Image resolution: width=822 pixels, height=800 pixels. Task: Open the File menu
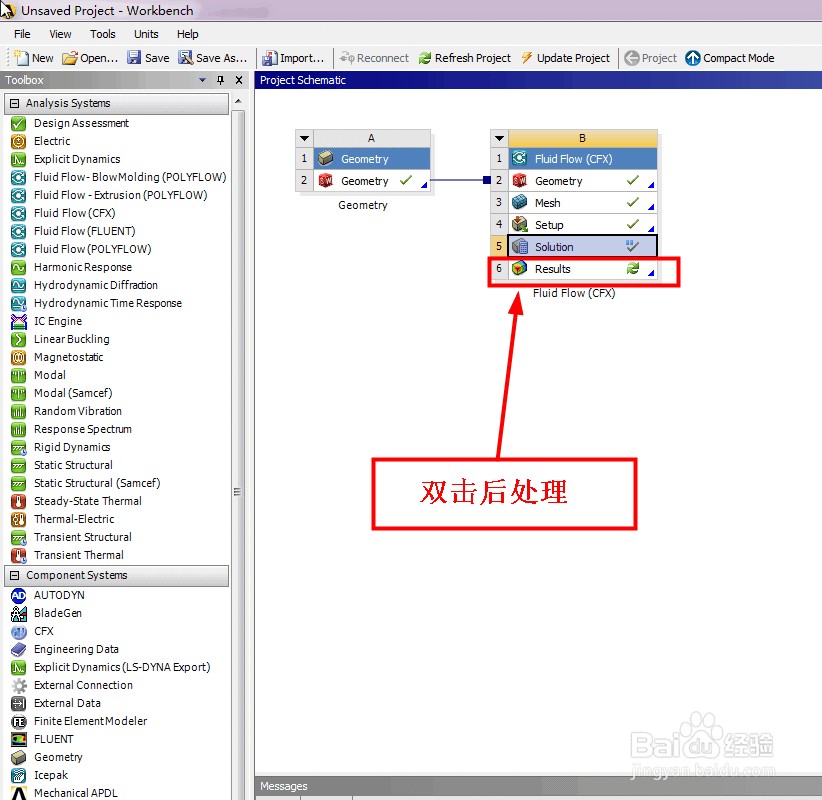point(22,34)
